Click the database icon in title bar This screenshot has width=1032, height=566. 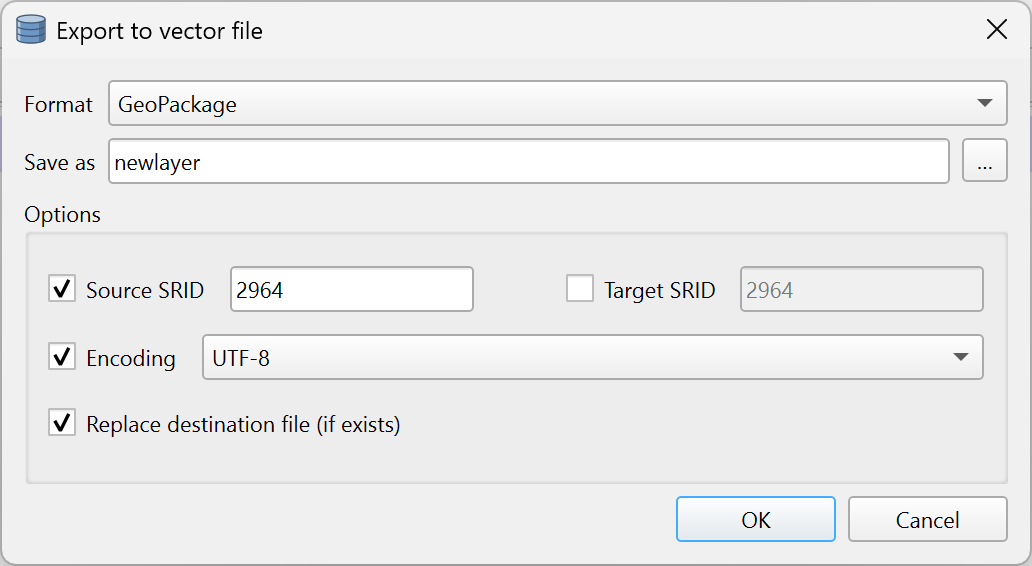pyautogui.click(x=32, y=31)
